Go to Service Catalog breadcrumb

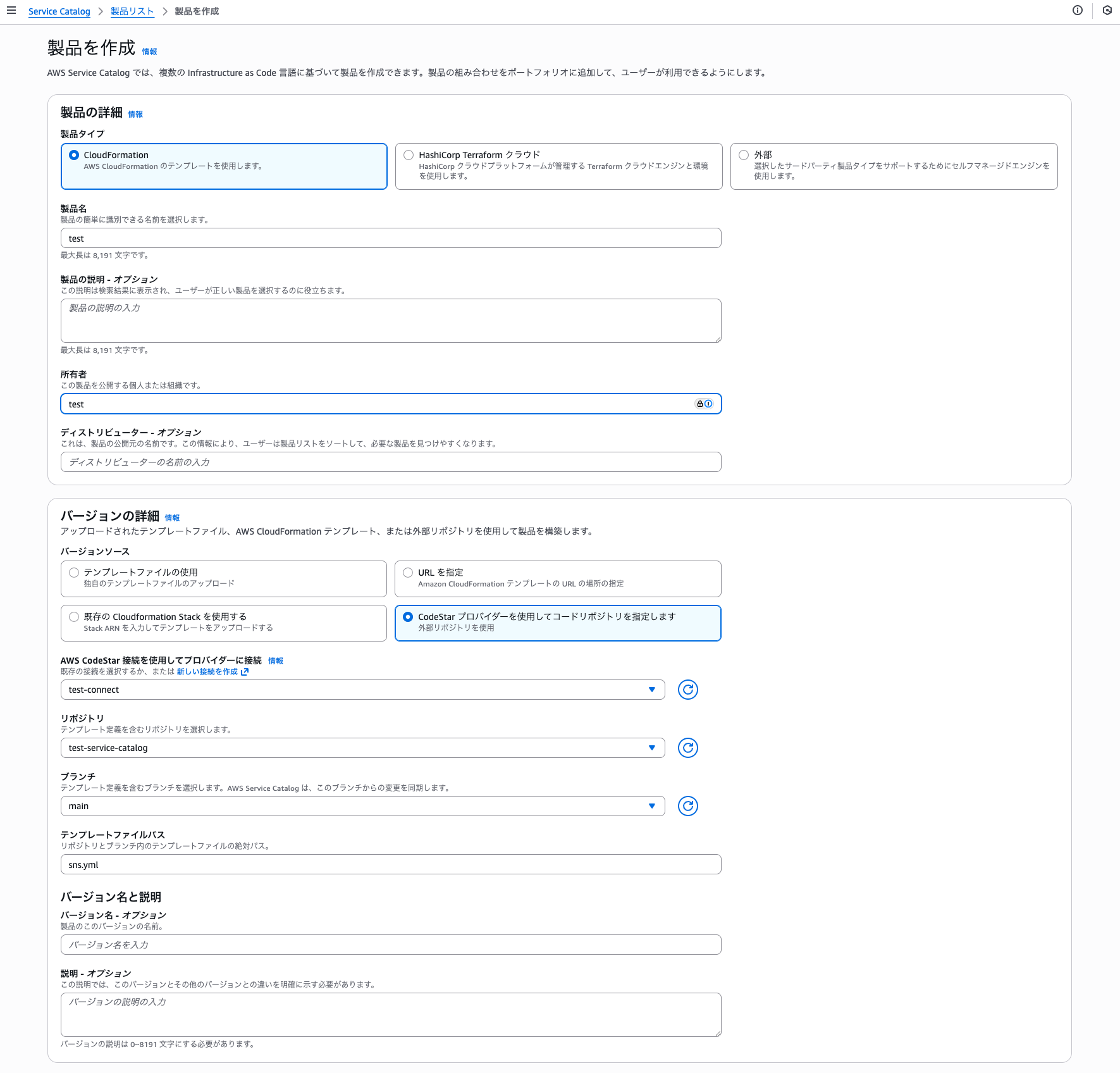pos(59,11)
